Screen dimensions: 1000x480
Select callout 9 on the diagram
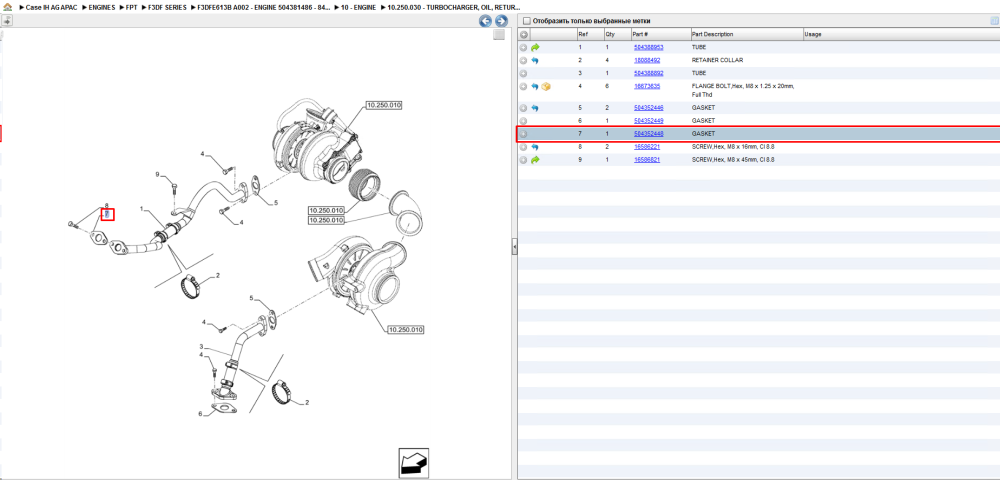[x=158, y=174]
